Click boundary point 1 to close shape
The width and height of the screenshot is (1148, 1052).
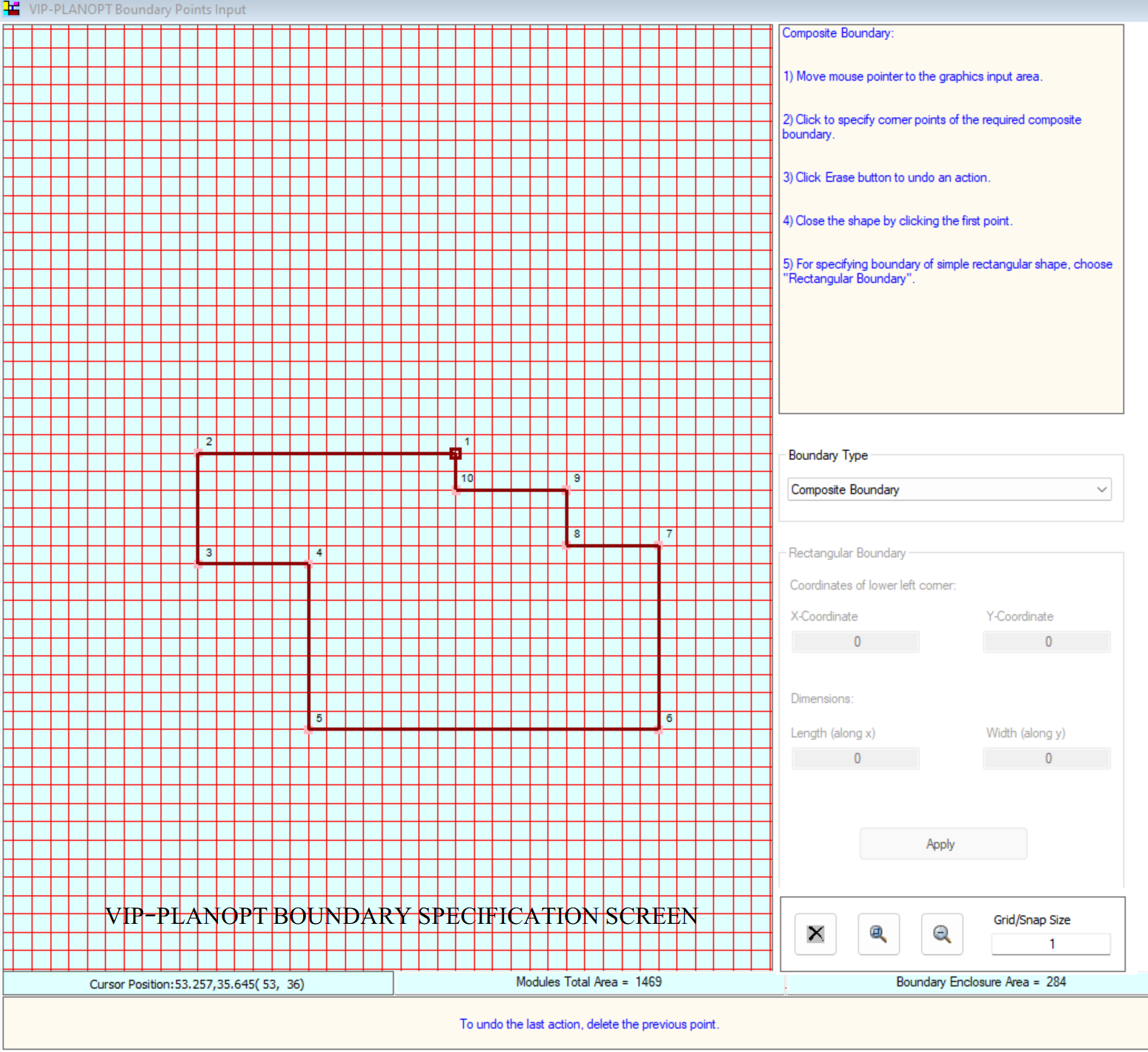pyautogui.click(x=456, y=453)
